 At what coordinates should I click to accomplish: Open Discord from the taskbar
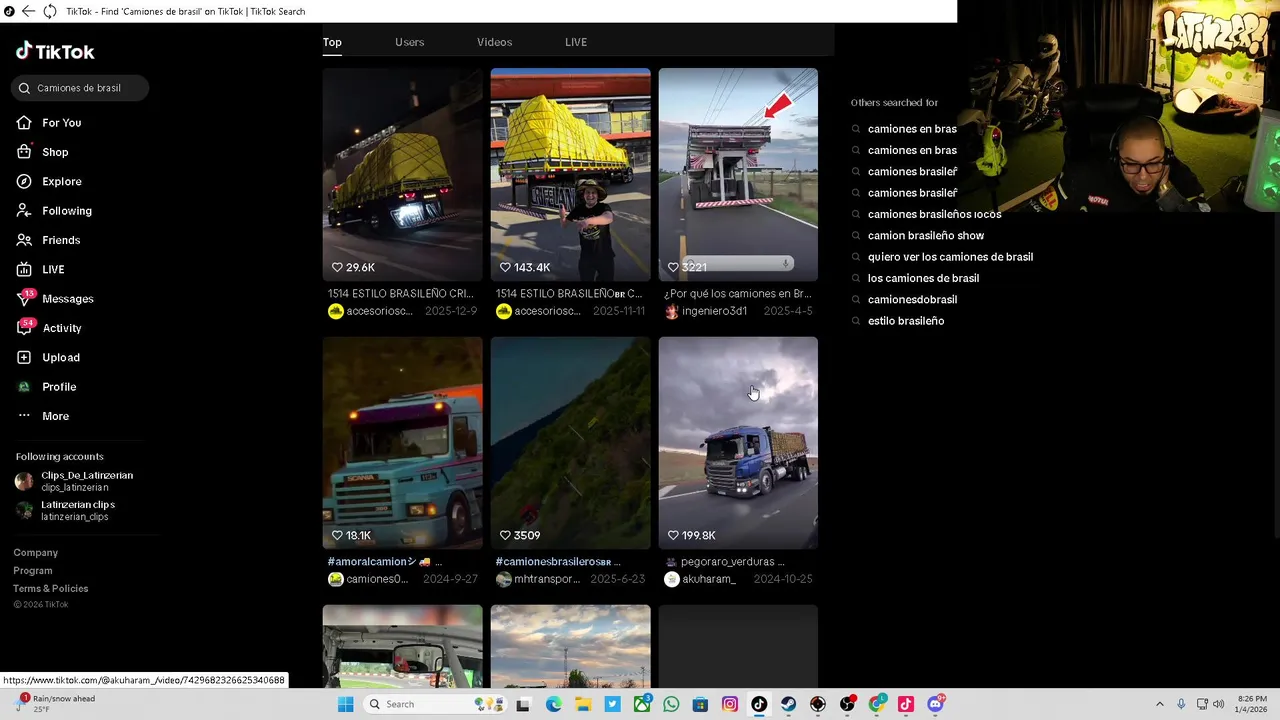[935, 704]
